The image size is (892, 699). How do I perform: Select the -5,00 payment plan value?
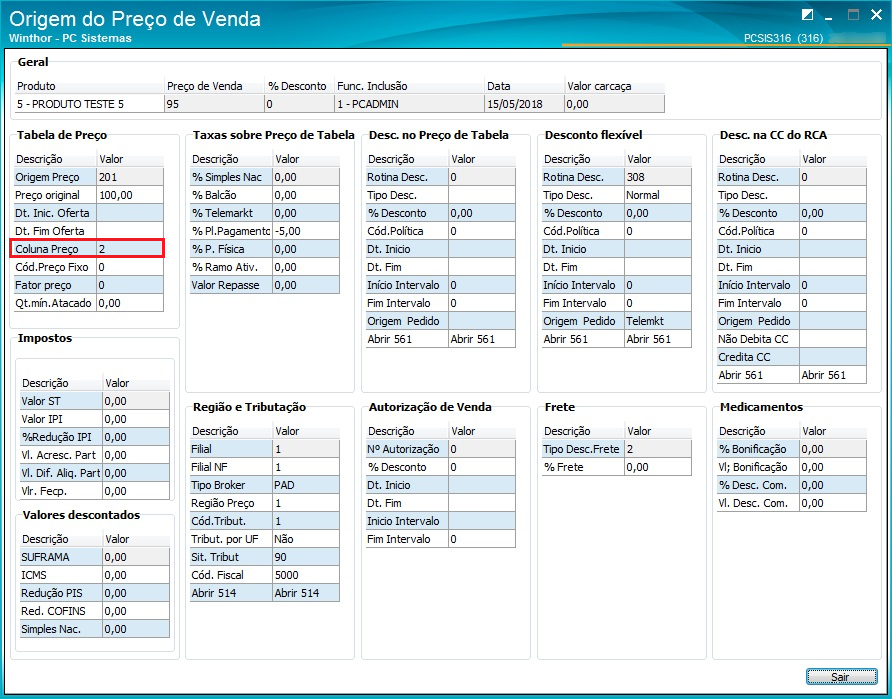click(x=305, y=231)
